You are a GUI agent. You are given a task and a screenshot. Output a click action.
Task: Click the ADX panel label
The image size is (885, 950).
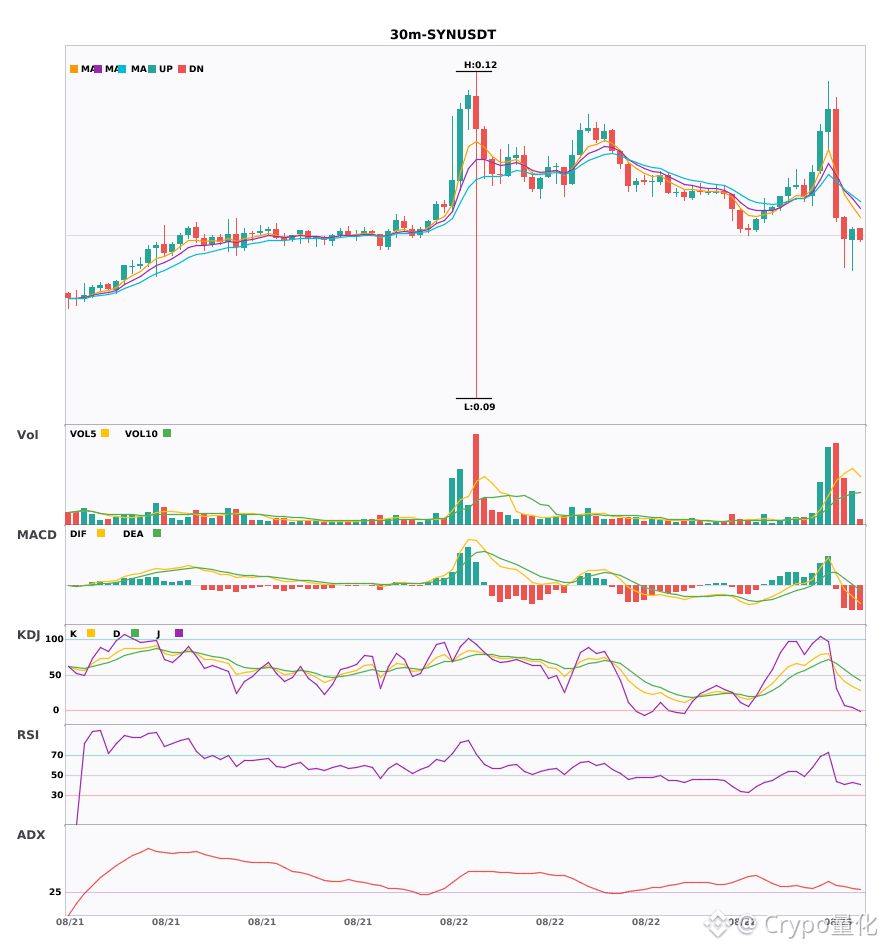coord(31,835)
